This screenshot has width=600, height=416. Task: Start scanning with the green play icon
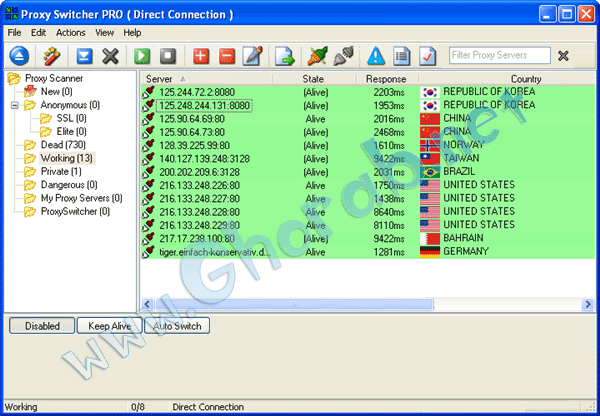[142, 56]
